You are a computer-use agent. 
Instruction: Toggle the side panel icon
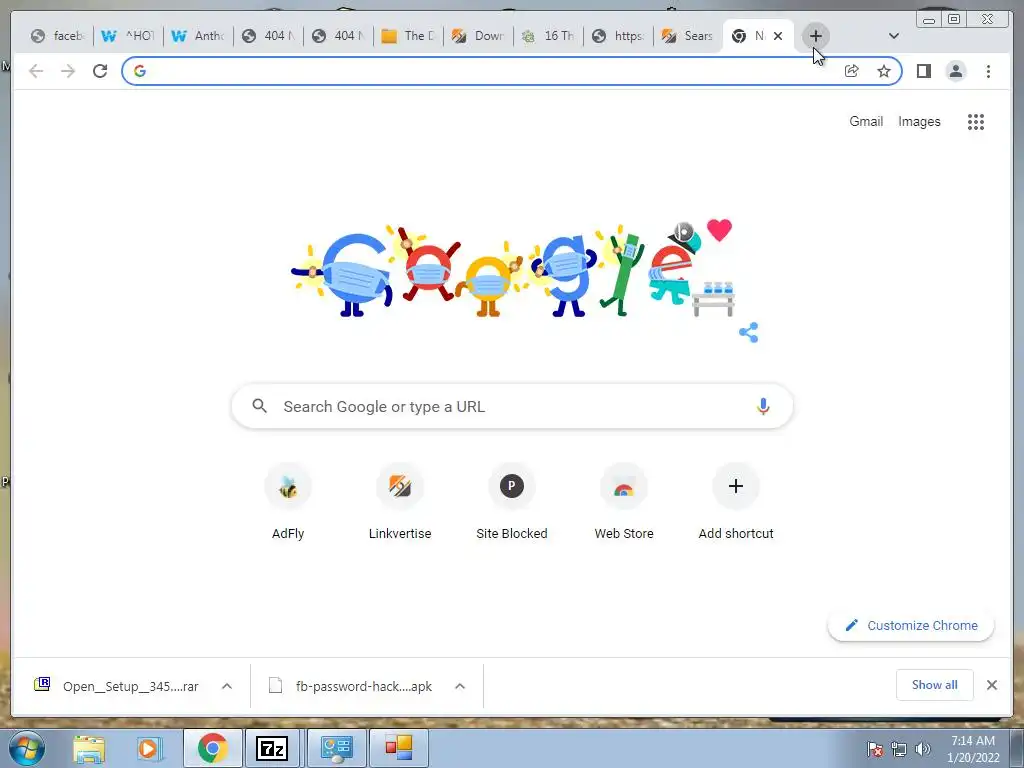click(923, 71)
